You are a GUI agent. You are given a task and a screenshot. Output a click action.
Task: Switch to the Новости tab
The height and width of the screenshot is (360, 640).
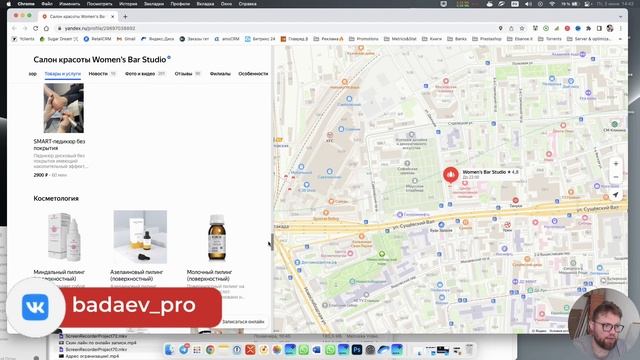[x=102, y=74]
